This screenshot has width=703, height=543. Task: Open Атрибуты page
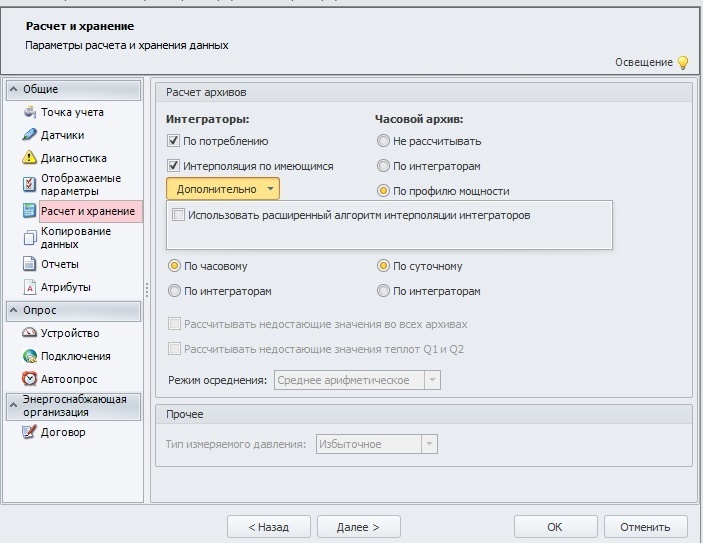65,287
